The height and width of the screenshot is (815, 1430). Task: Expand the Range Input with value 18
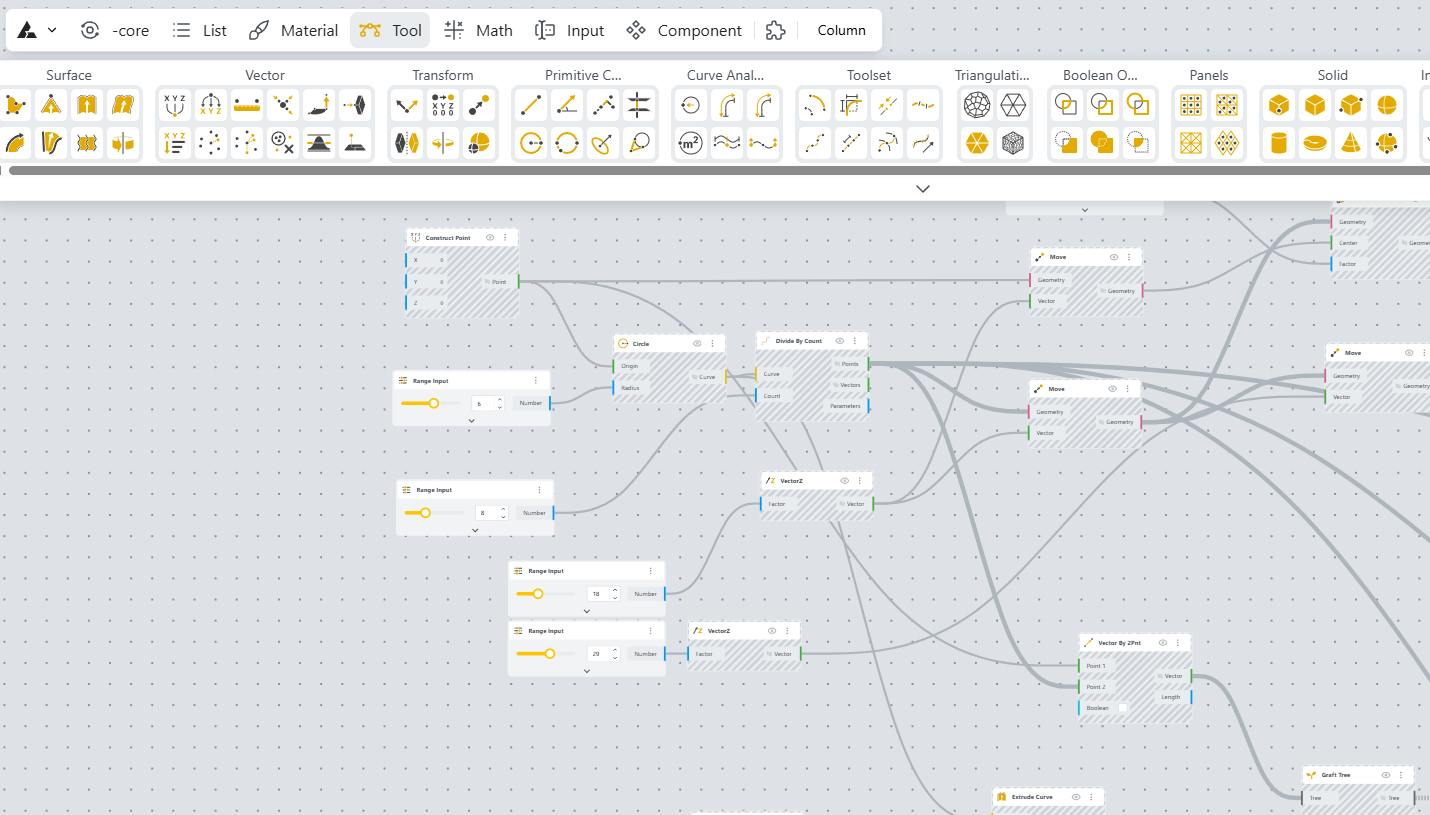point(587,610)
